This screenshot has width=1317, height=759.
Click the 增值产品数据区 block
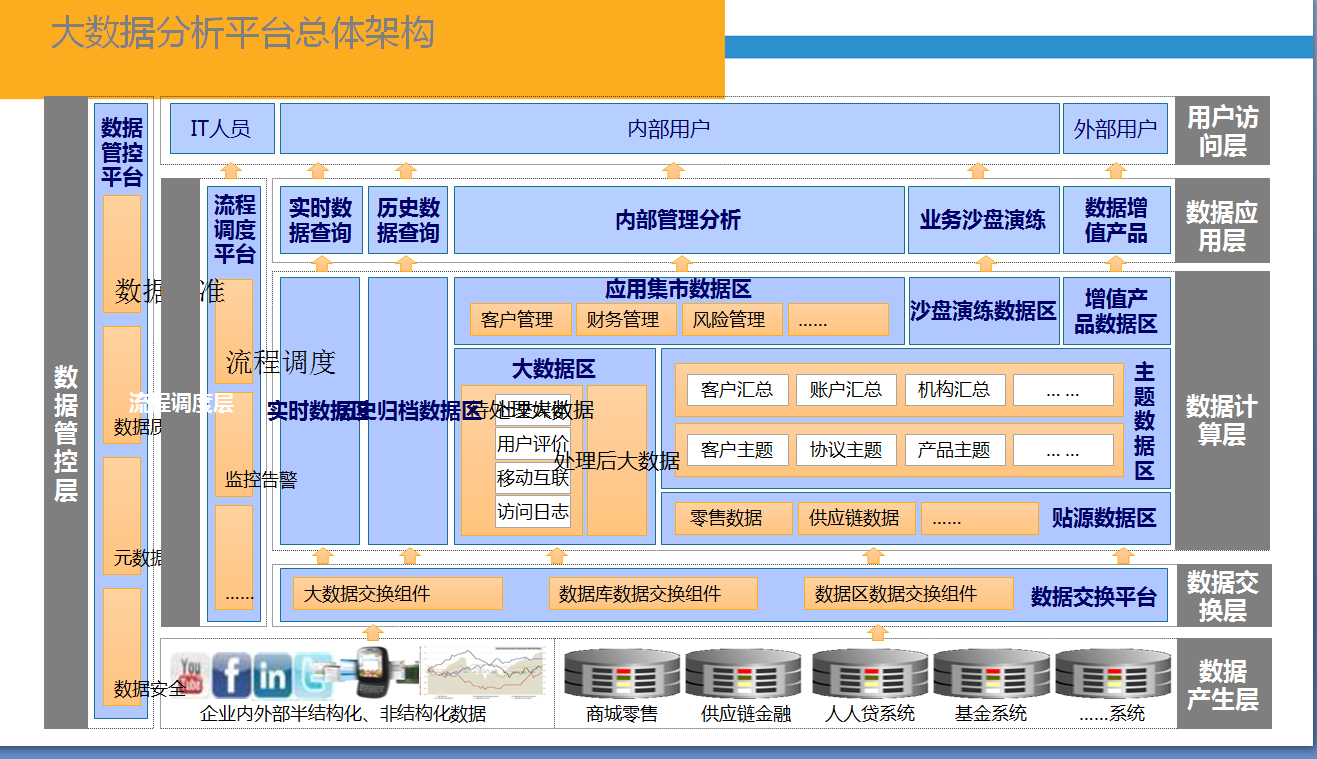point(1116,311)
